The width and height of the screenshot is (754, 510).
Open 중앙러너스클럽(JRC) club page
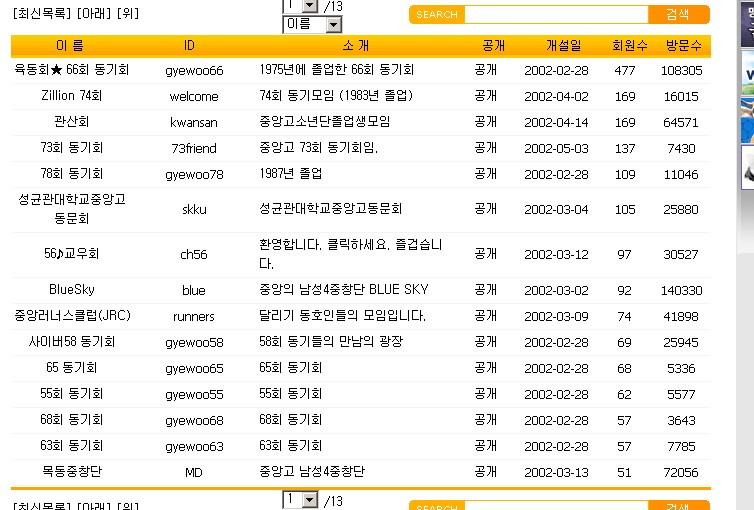coord(71,316)
